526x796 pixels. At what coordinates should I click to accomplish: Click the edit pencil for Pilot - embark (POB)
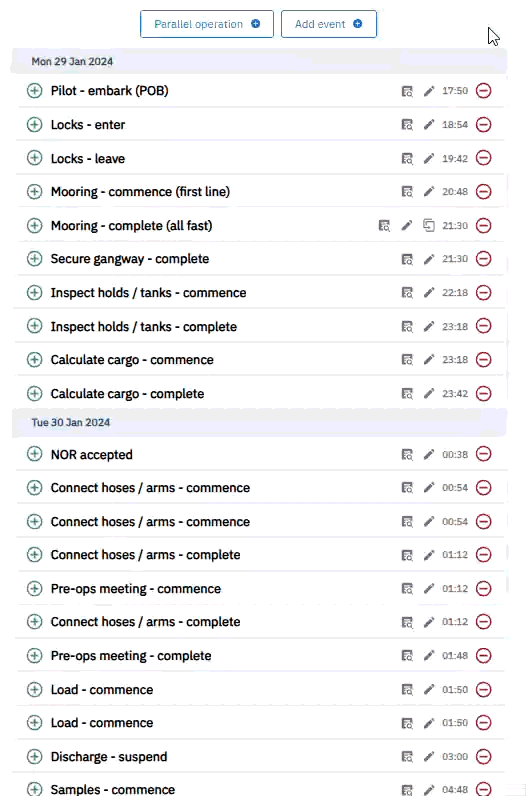tap(429, 91)
